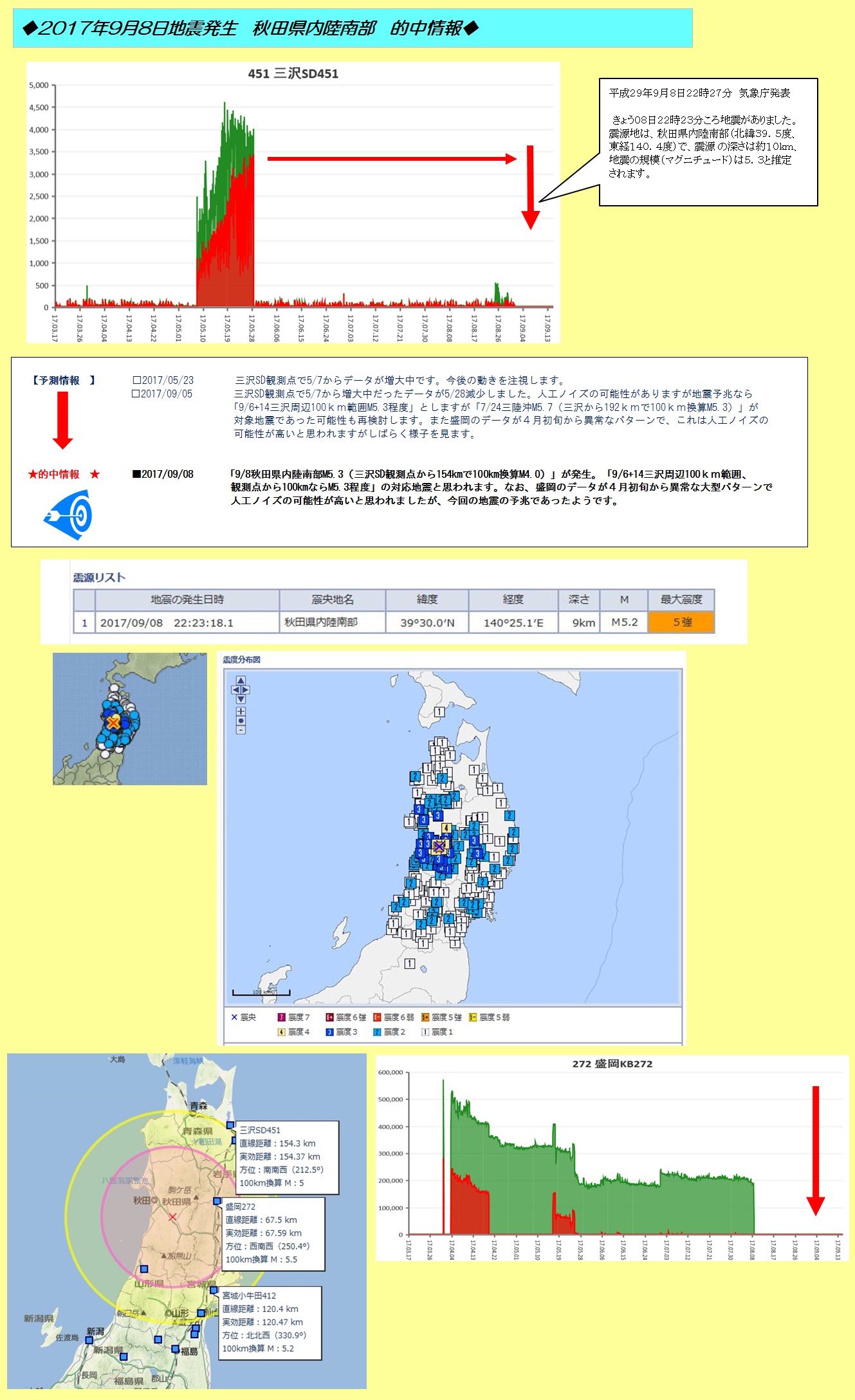
Task: Click the 深さ column header
Action: (x=579, y=600)
